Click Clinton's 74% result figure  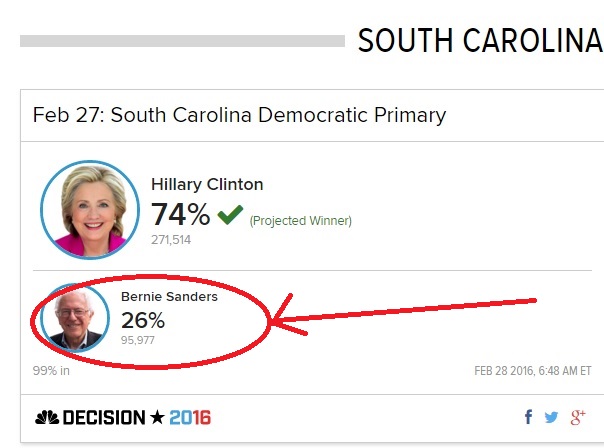(181, 214)
